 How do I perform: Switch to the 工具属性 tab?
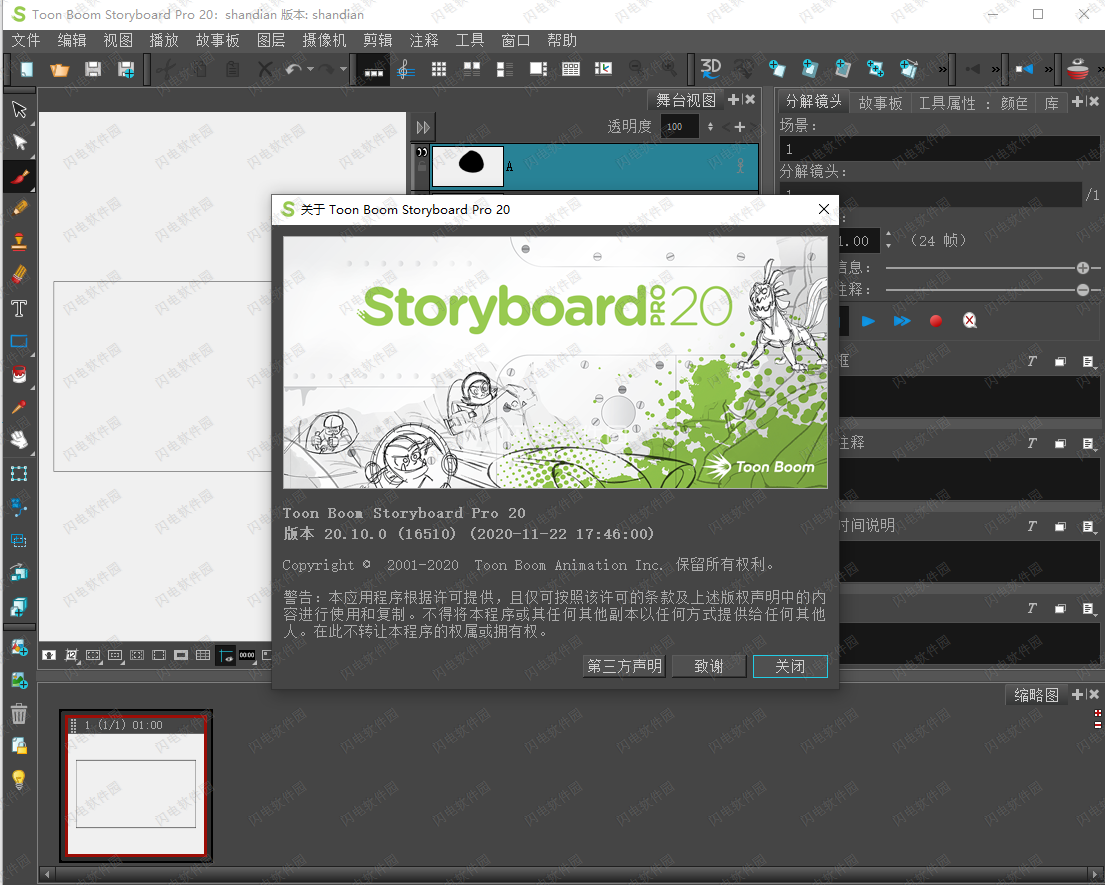pyautogui.click(x=947, y=104)
